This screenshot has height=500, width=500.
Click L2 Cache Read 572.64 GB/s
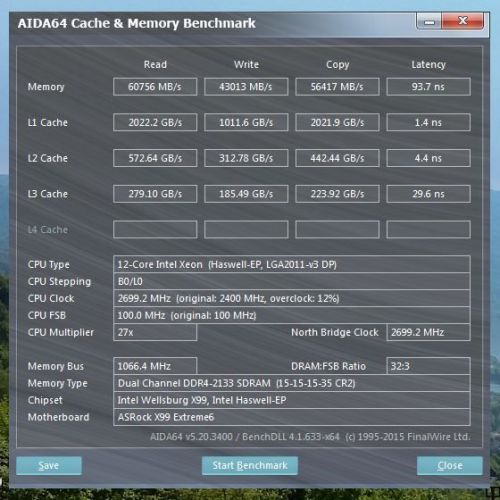click(155, 158)
